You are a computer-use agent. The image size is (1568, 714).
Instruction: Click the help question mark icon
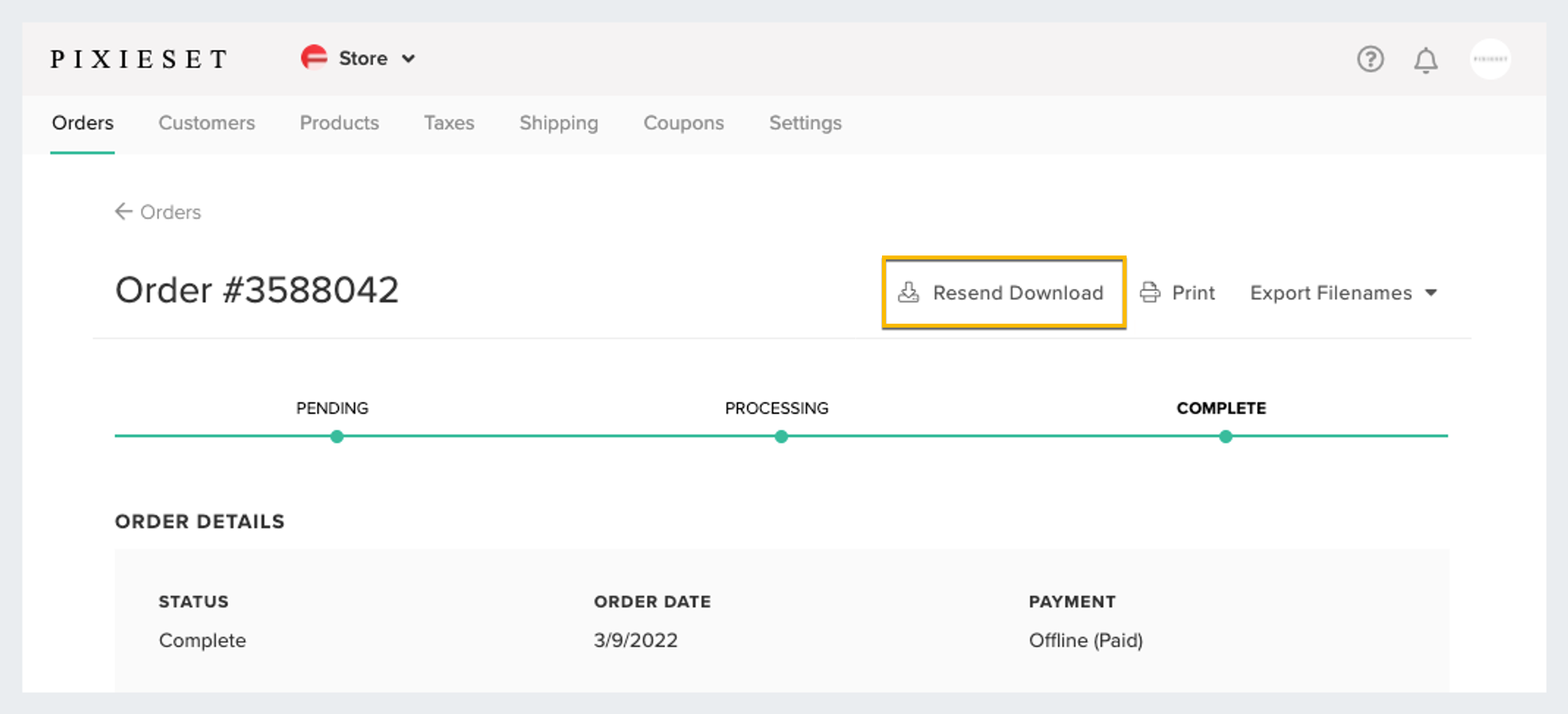(x=1370, y=59)
